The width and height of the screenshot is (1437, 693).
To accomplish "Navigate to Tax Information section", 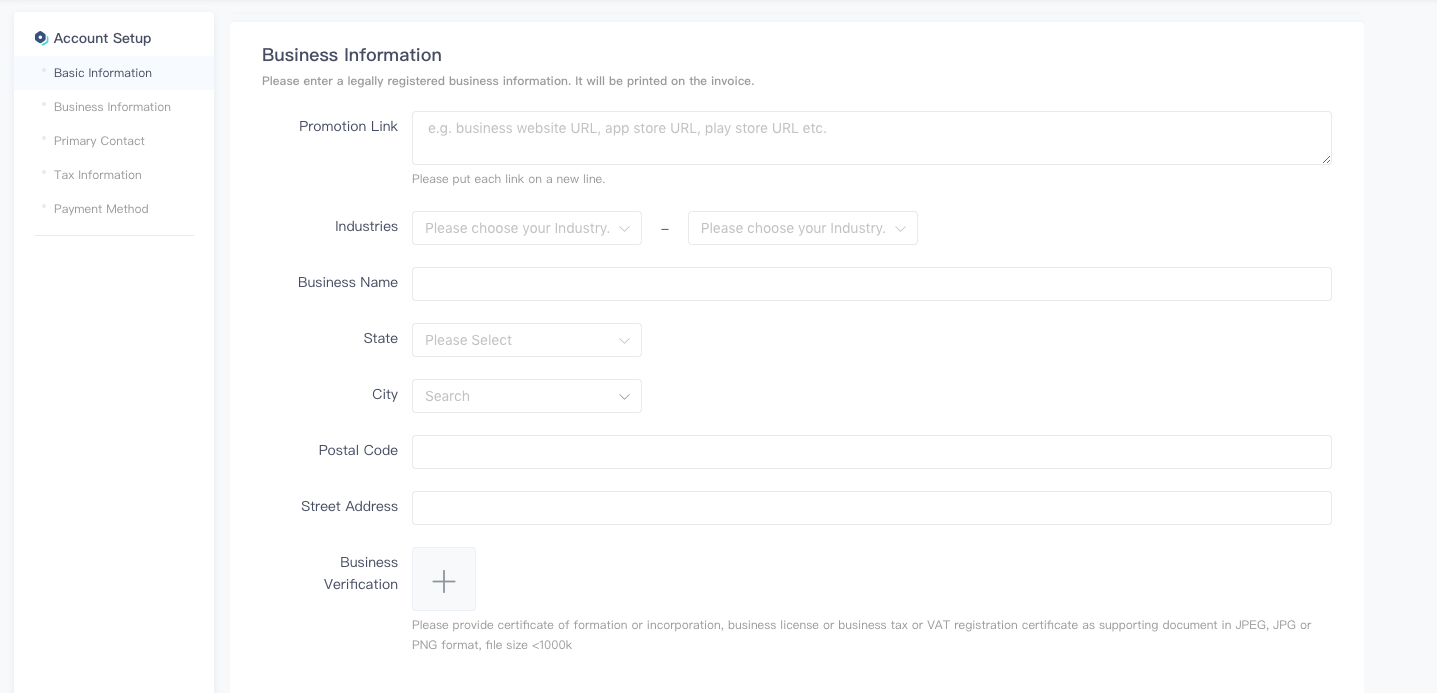I will [x=98, y=175].
